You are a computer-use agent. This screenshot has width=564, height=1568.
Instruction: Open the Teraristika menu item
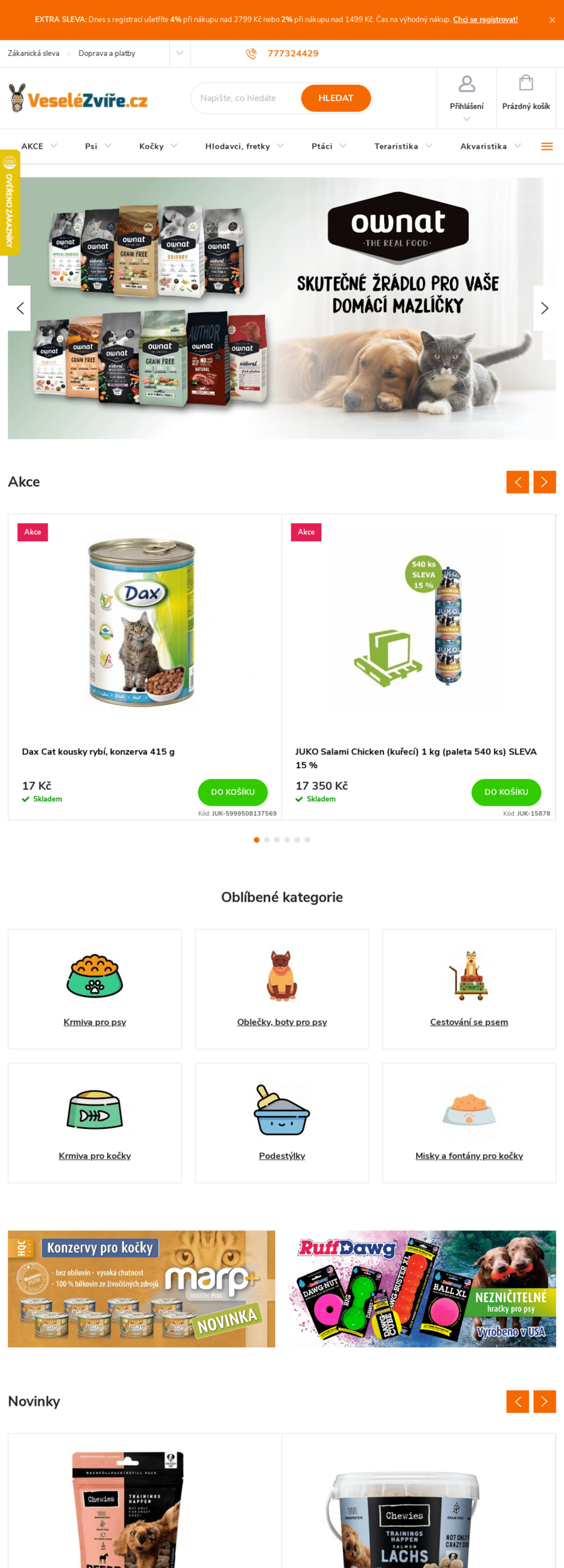(x=403, y=146)
